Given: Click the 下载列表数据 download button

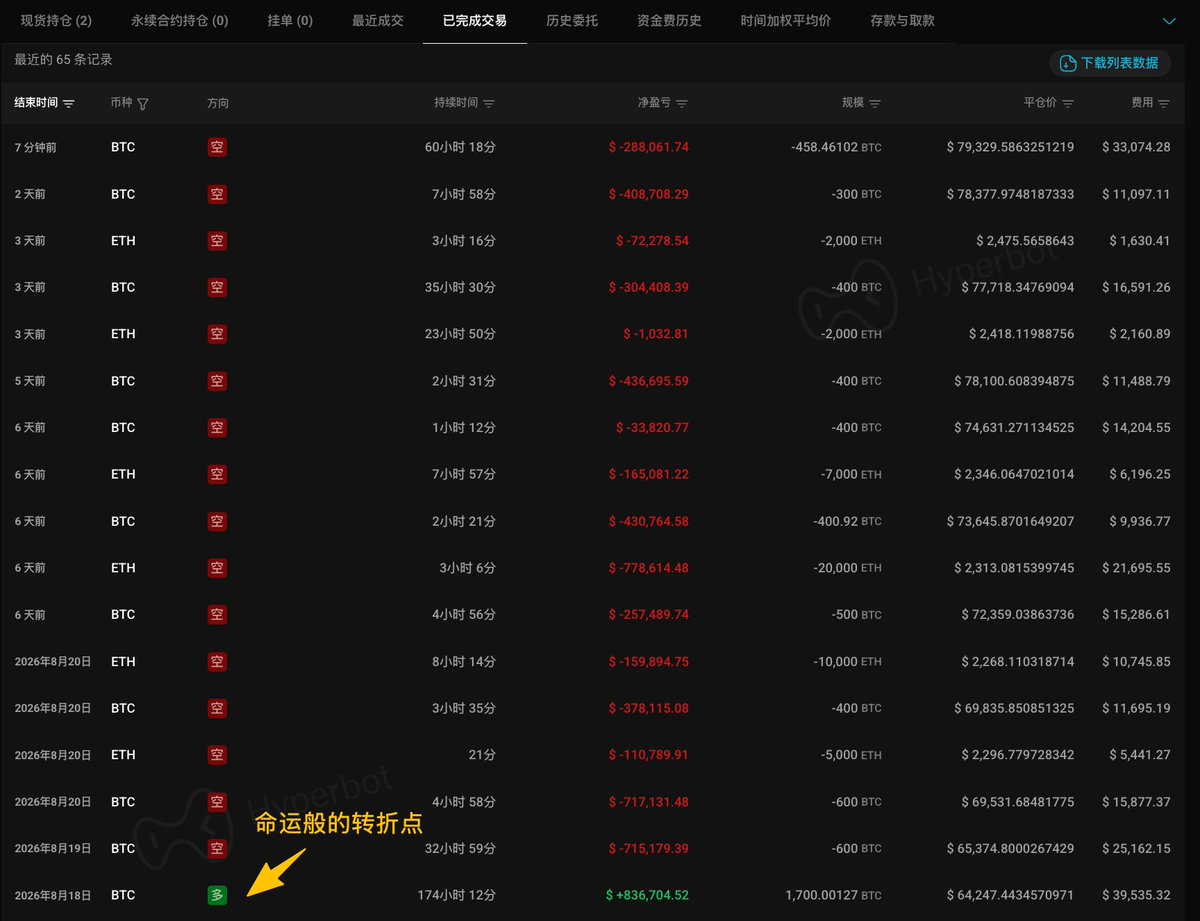Looking at the screenshot, I should (1111, 63).
